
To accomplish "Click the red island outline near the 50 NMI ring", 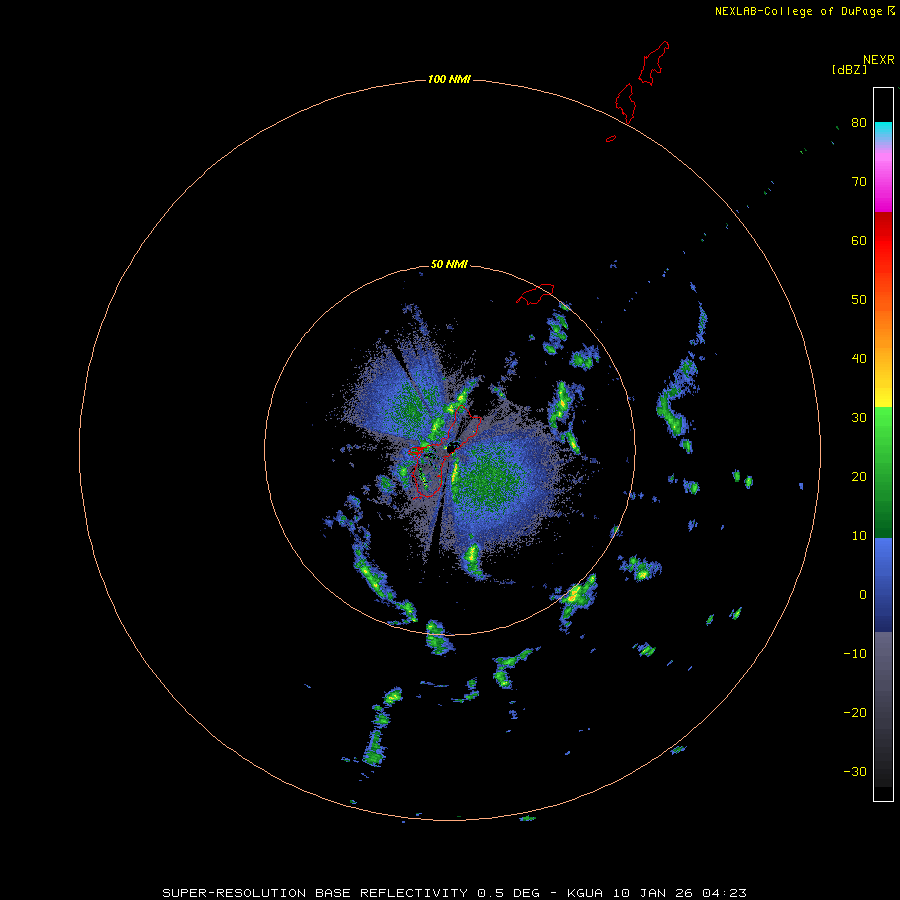I will tap(535, 293).
